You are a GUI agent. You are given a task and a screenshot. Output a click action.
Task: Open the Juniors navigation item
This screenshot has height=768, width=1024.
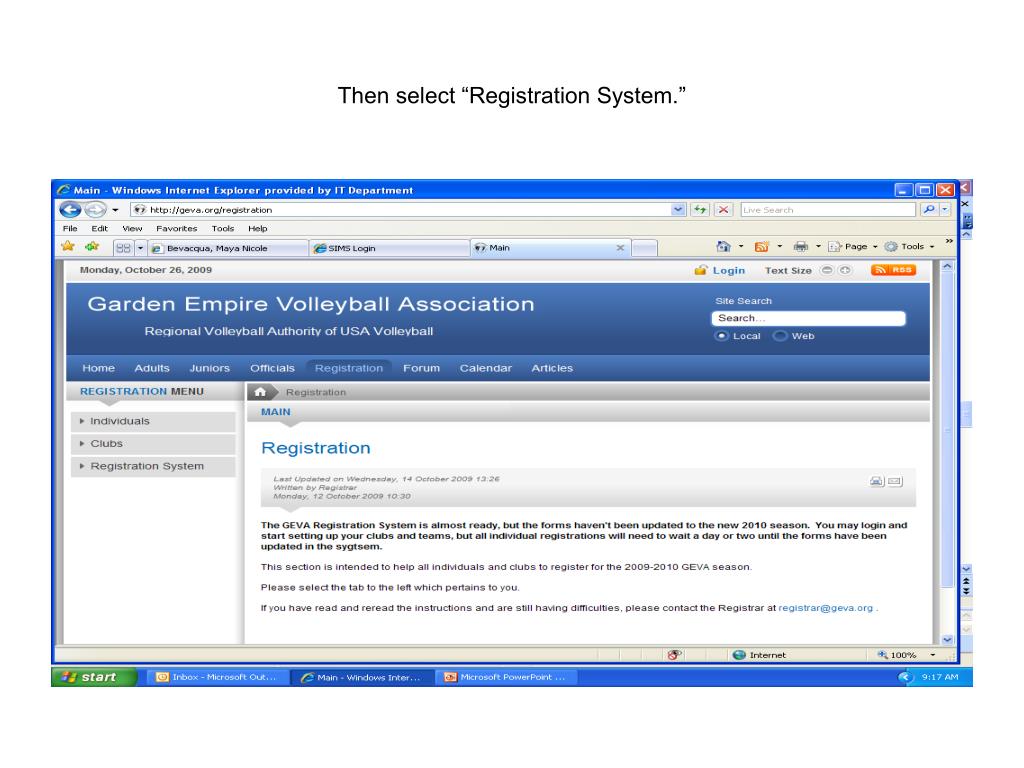click(210, 368)
